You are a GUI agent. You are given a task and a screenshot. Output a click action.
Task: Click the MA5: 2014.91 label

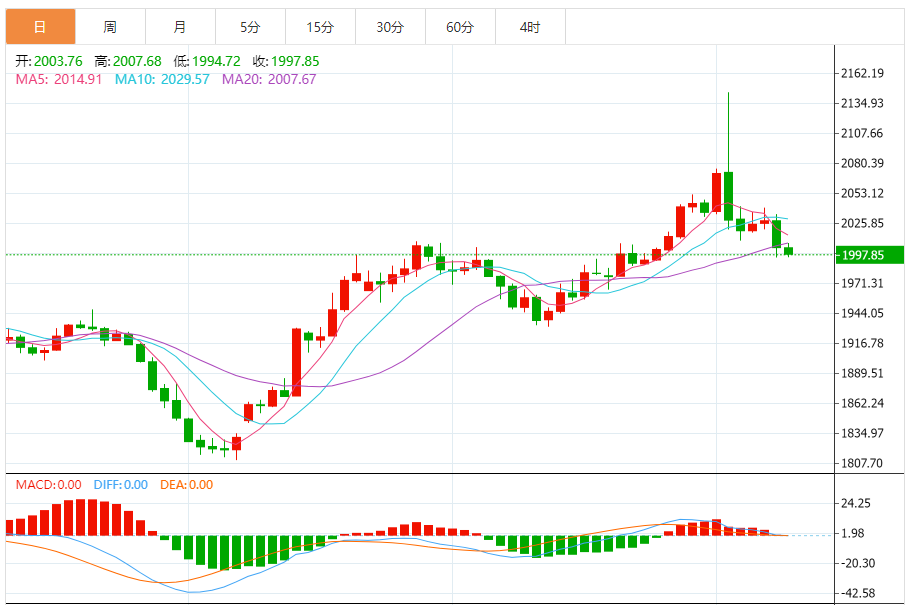(x=59, y=79)
